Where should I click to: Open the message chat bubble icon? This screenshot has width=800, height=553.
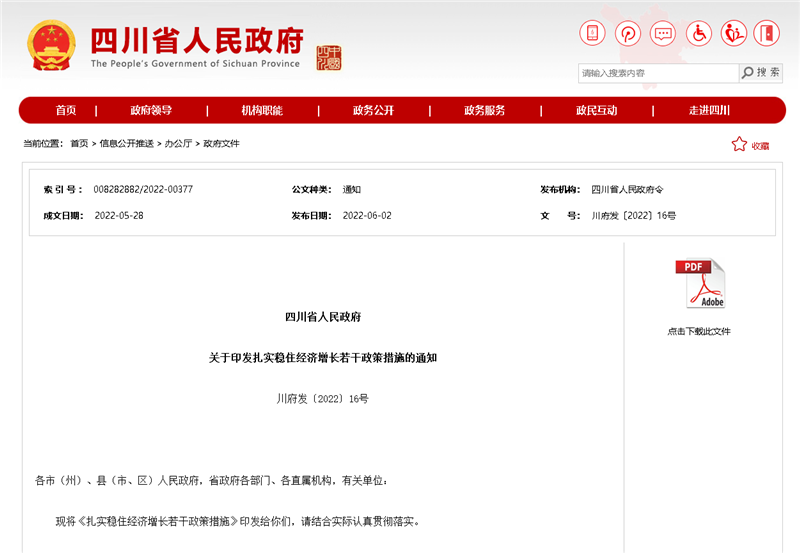663,33
